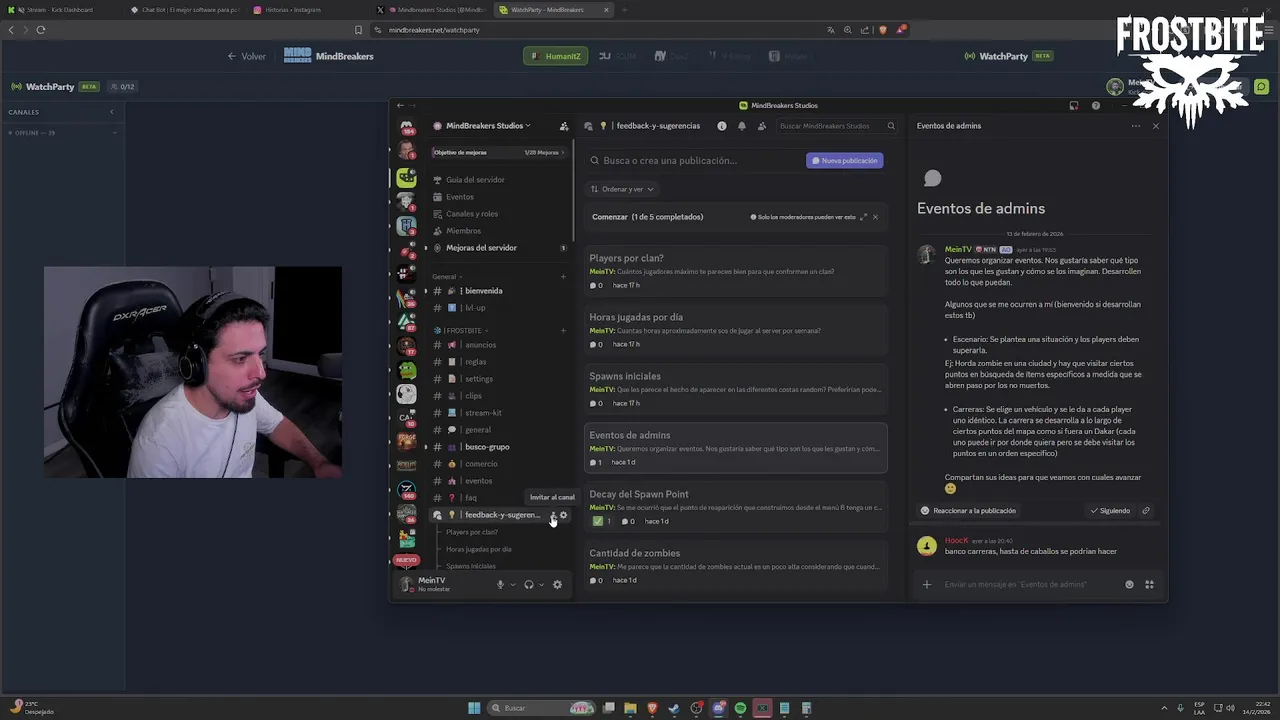Click the notification bell in channel header
This screenshot has width=1280, height=720.
pyautogui.click(x=741, y=126)
